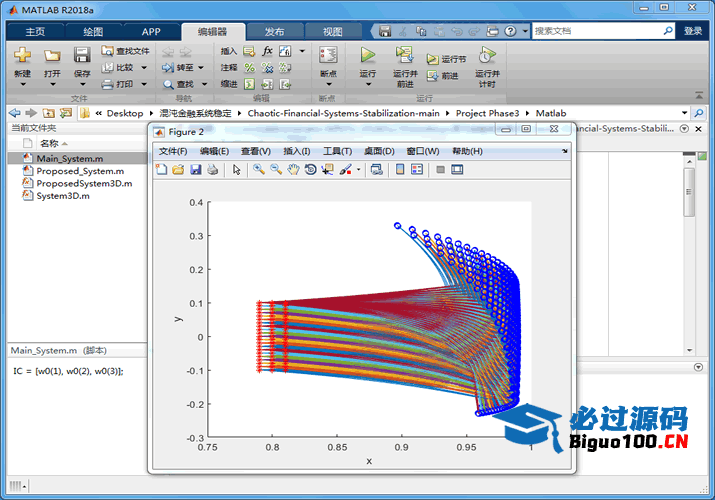Screen dimensions: 715x500
Task: Click the Data Cursor tool in Figure toolbar
Action: [x=327, y=170]
